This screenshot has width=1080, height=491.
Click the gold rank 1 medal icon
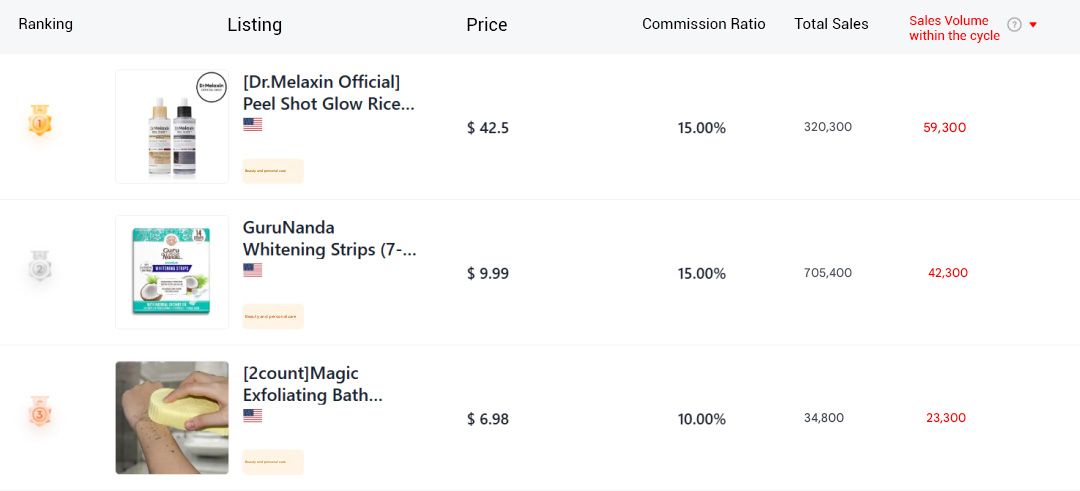pyautogui.click(x=39, y=122)
